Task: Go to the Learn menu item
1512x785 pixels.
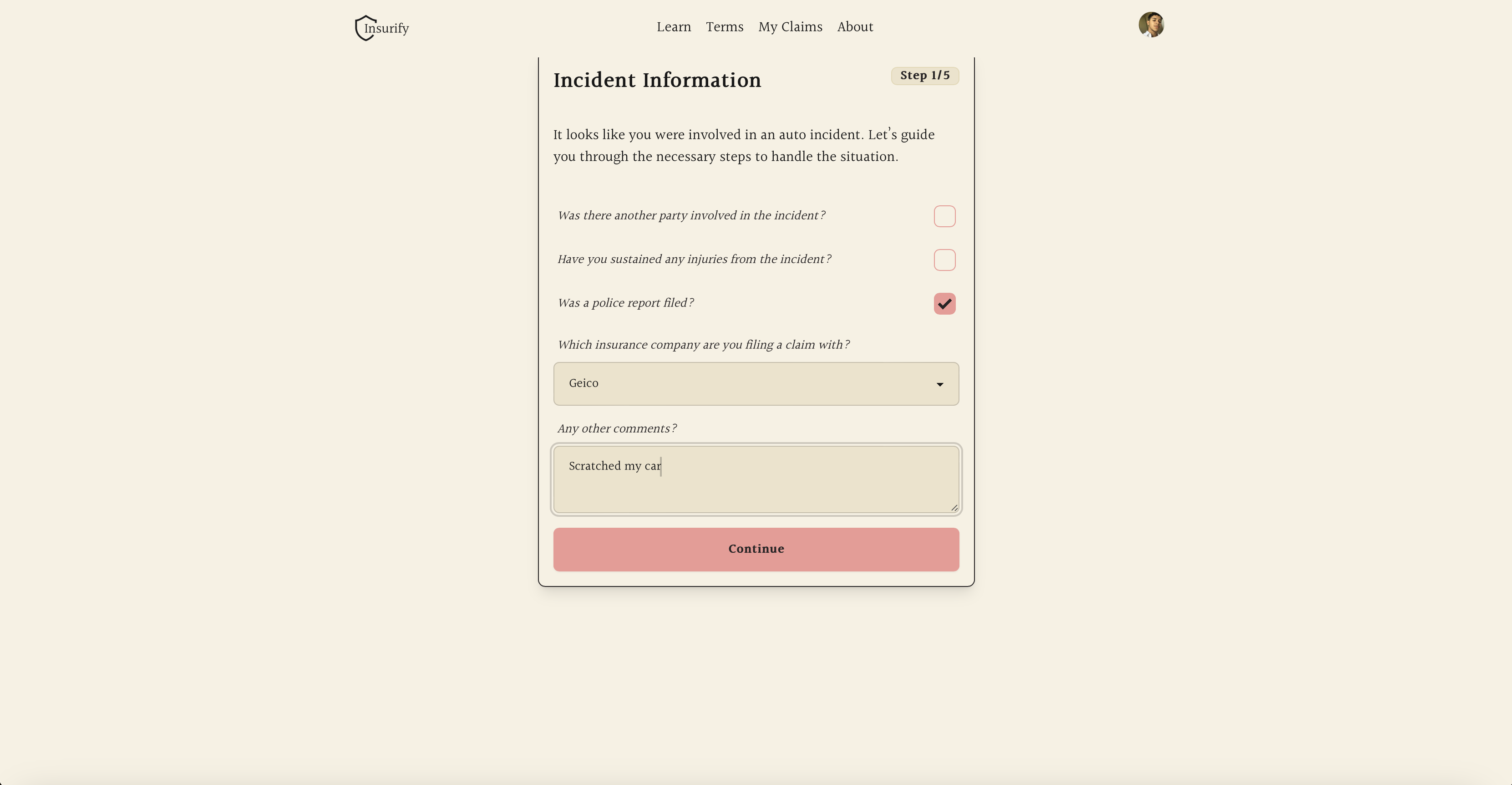Action: click(x=673, y=27)
